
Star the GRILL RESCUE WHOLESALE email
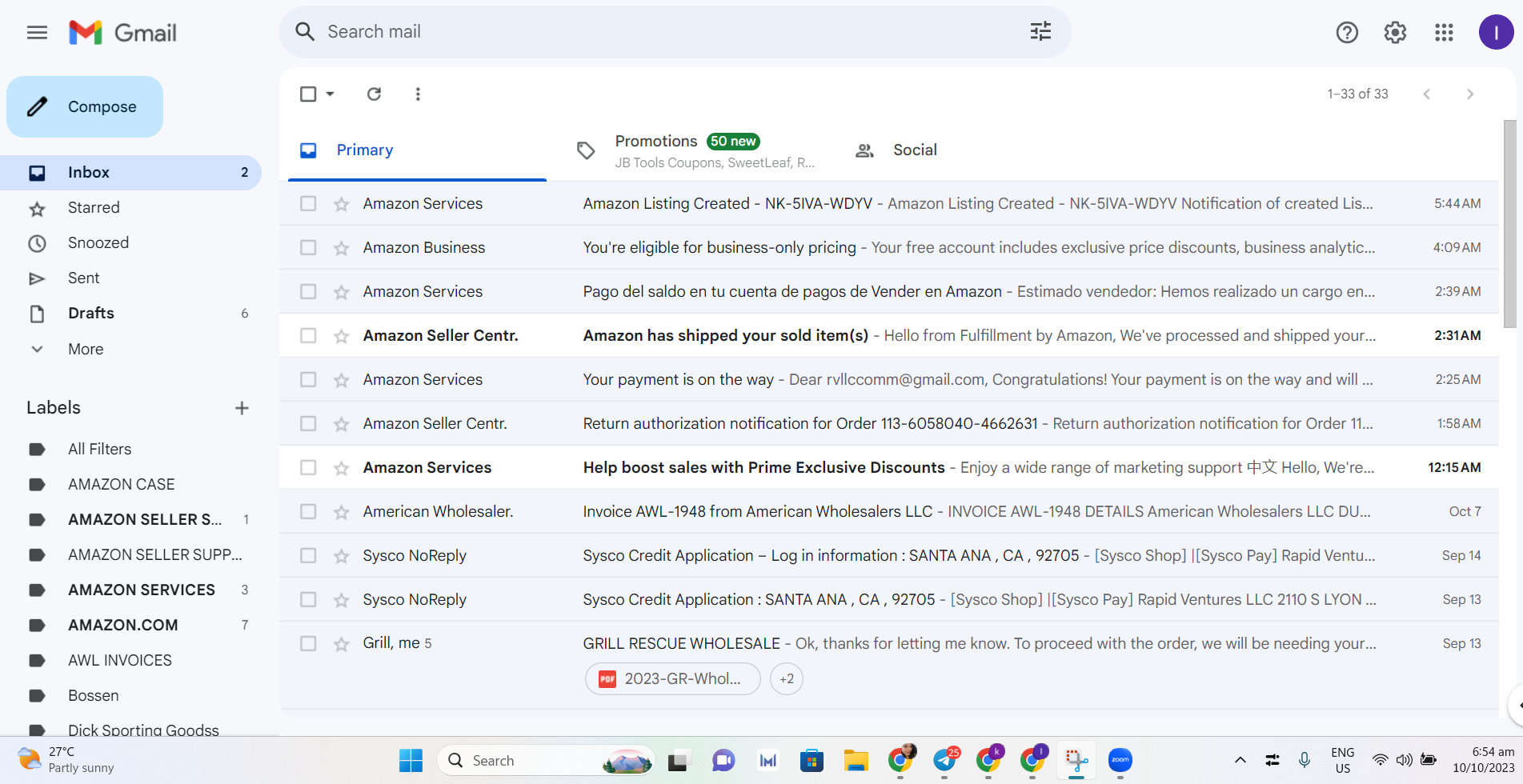(x=342, y=644)
